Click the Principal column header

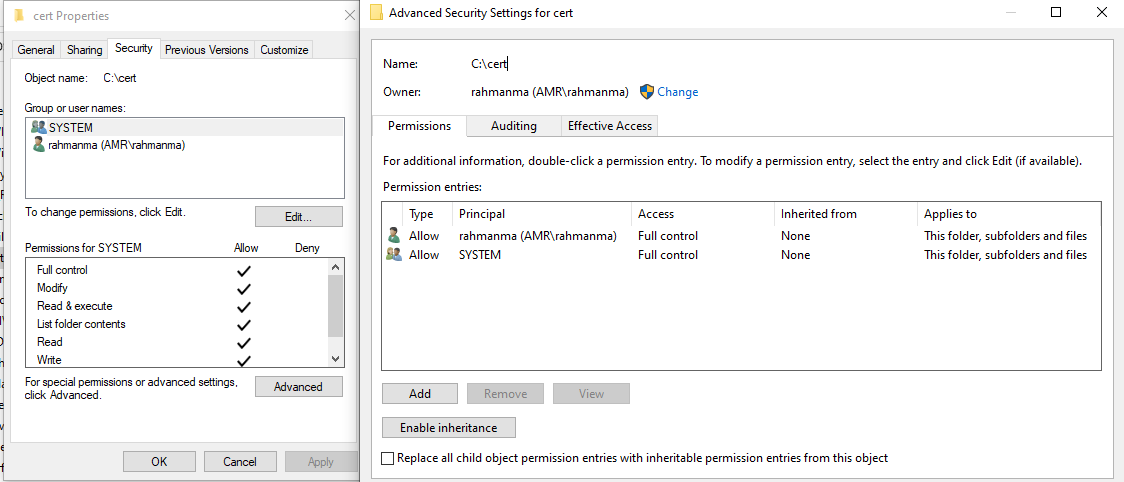click(x=541, y=214)
